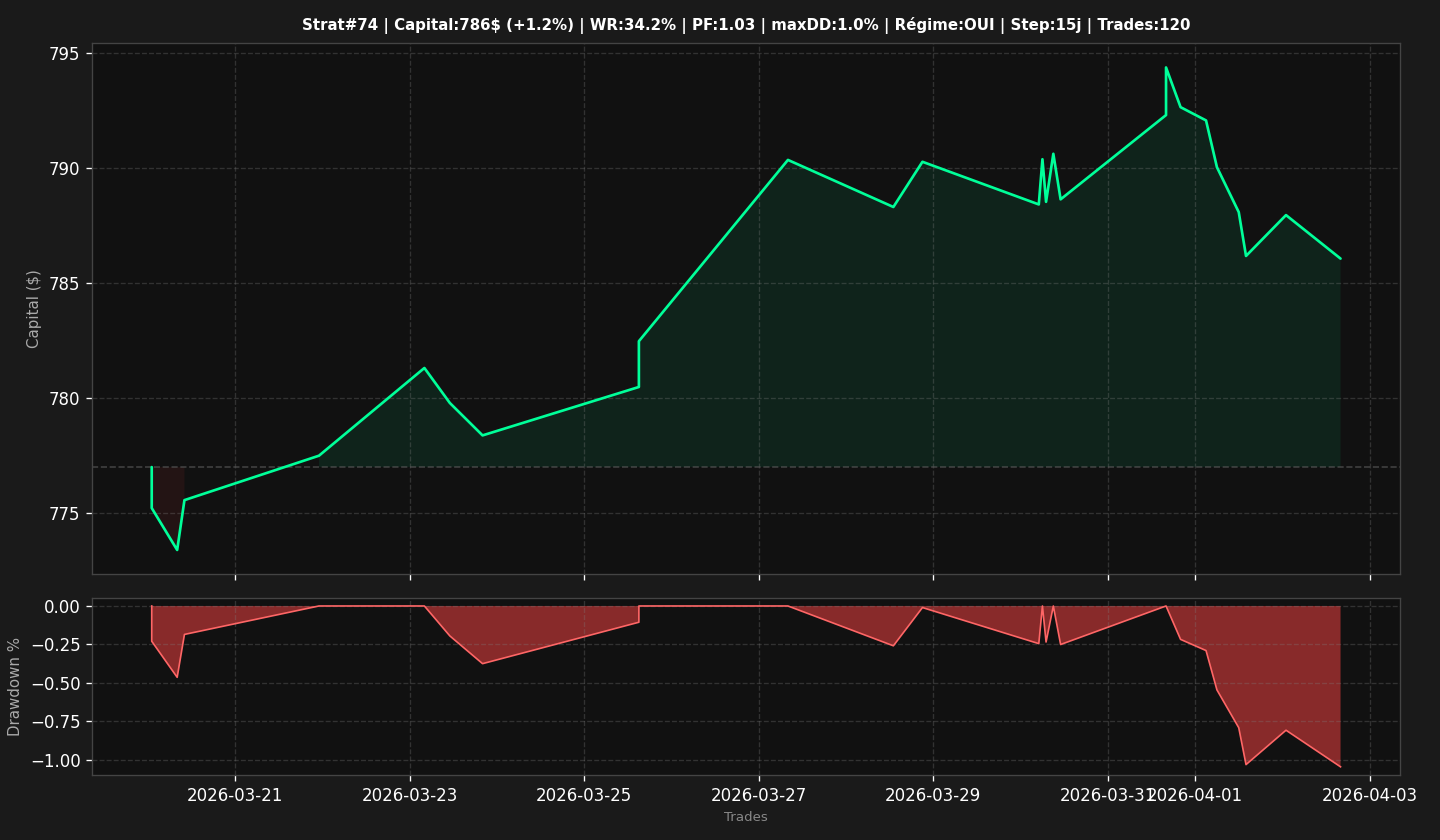Click the 2026-03-27 date tick label
The height and width of the screenshot is (840, 1440).
759,795
